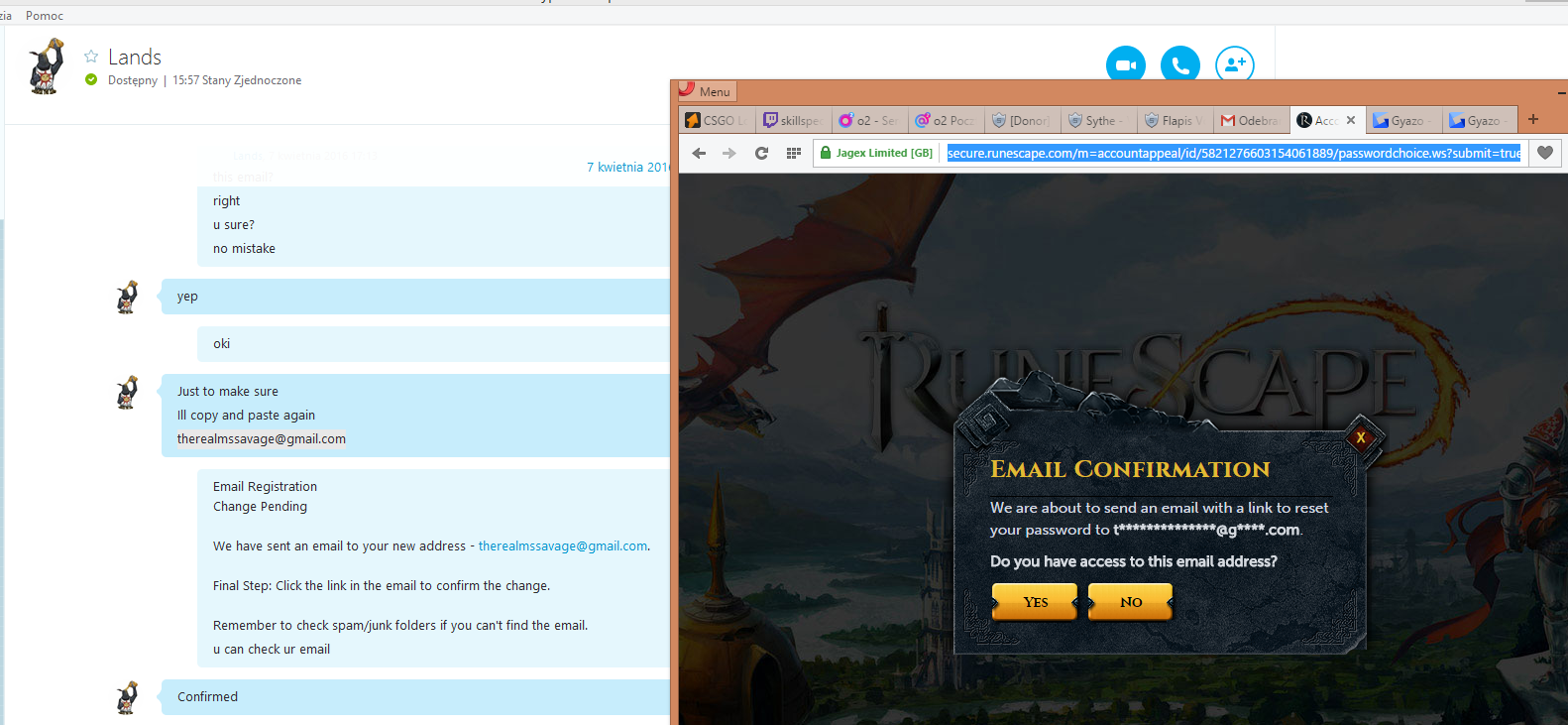
Task: Bookmark page with the heart icon
Action: coord(1545,153)
